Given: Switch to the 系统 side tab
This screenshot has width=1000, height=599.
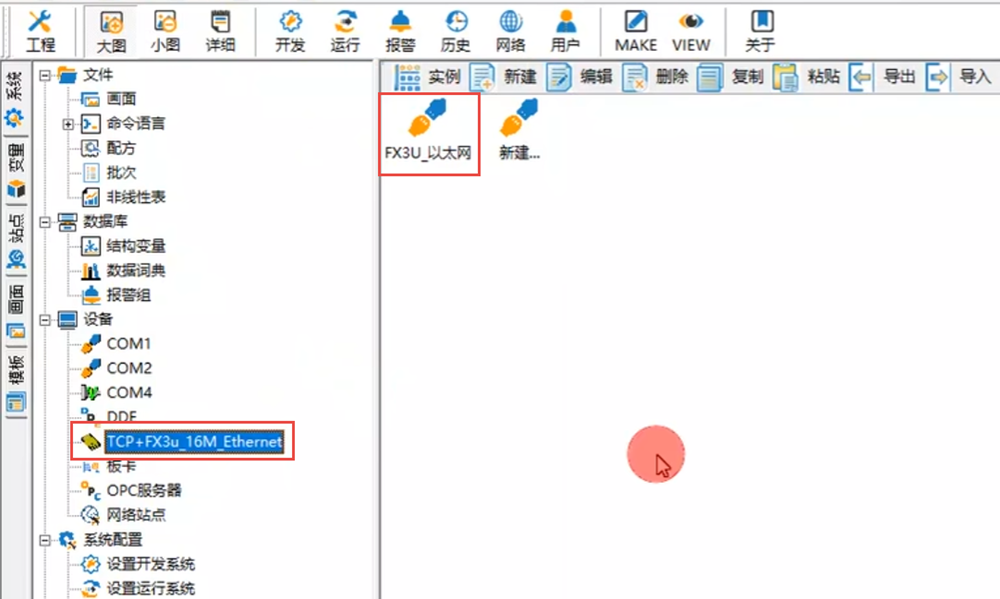Looking at the screenshot, I should click(14, 99).
